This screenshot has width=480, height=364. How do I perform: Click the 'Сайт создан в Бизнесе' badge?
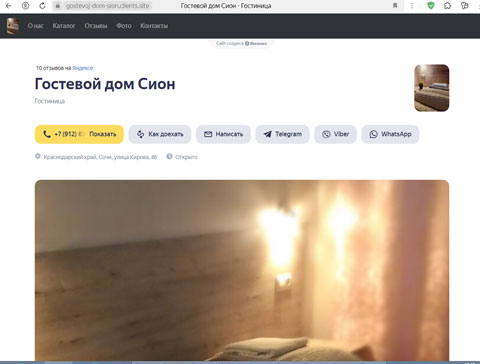241,43
